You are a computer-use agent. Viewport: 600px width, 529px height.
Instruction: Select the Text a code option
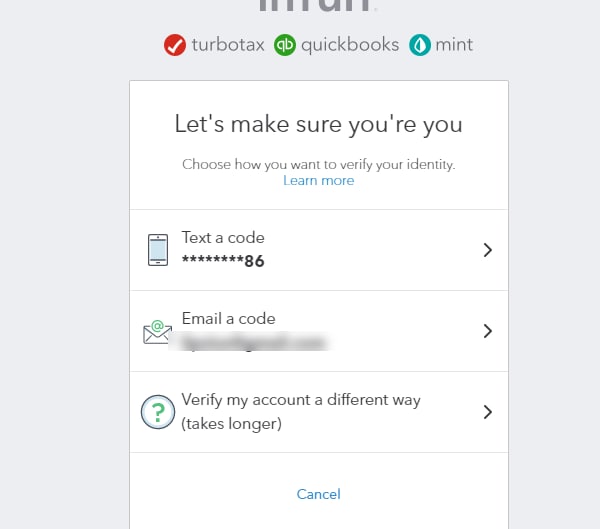pos(319,250)
